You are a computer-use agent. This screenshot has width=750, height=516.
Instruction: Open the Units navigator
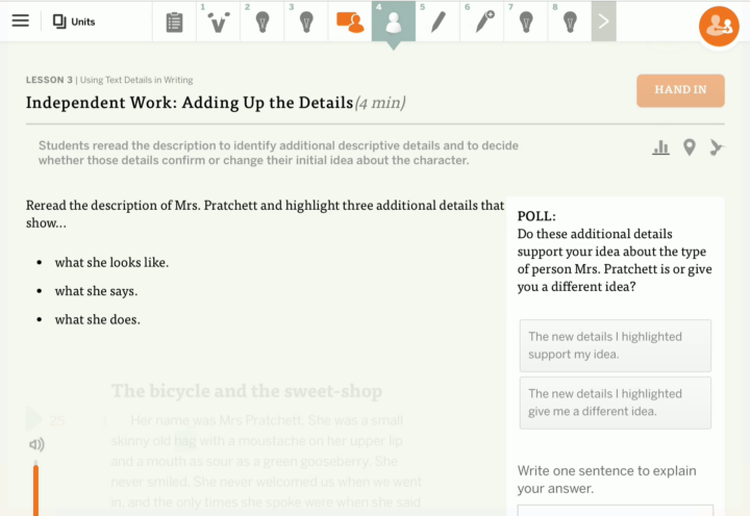click(x=74, y=22)
